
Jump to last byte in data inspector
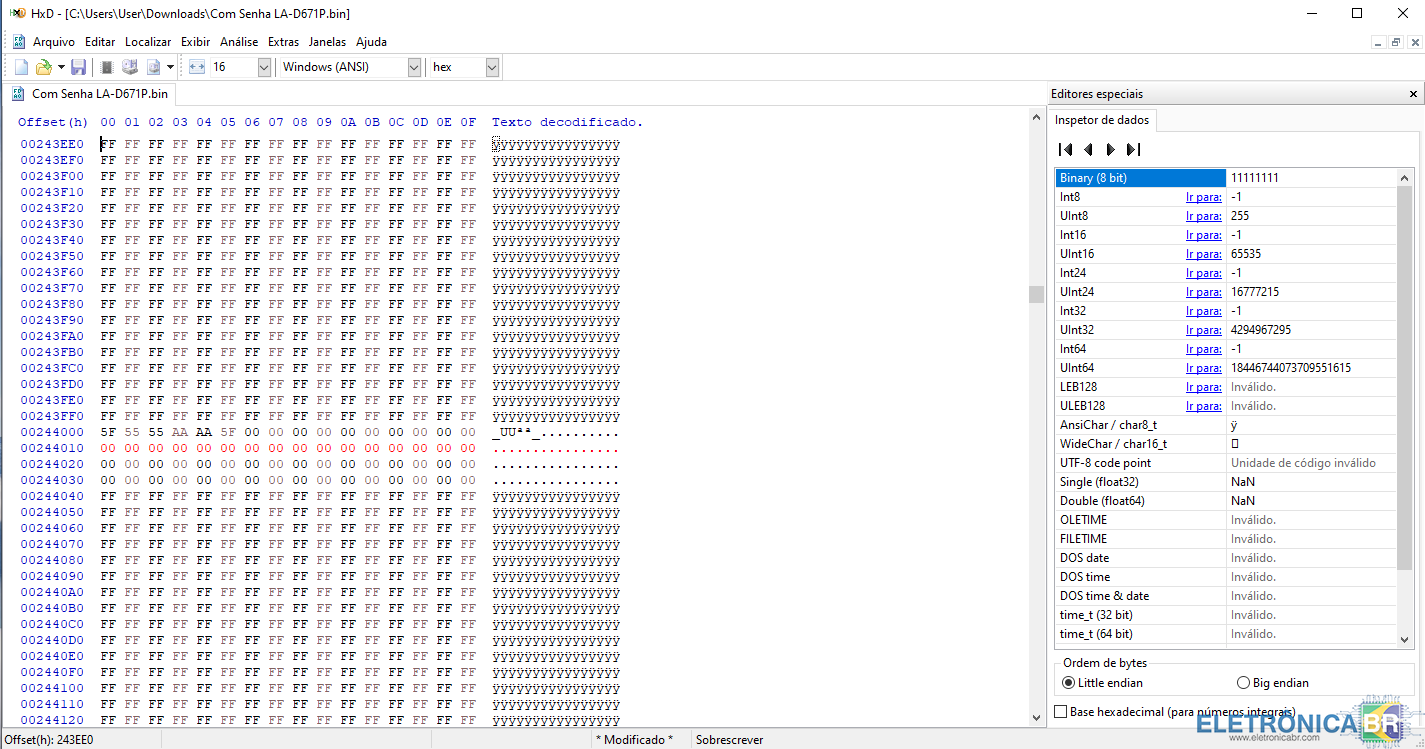click(x=1133, y=149)
